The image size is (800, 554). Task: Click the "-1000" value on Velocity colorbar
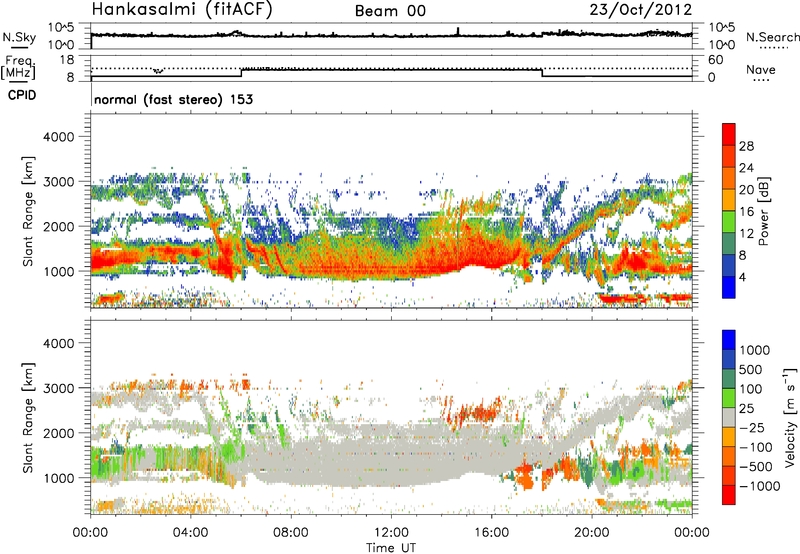pos(760,486)
